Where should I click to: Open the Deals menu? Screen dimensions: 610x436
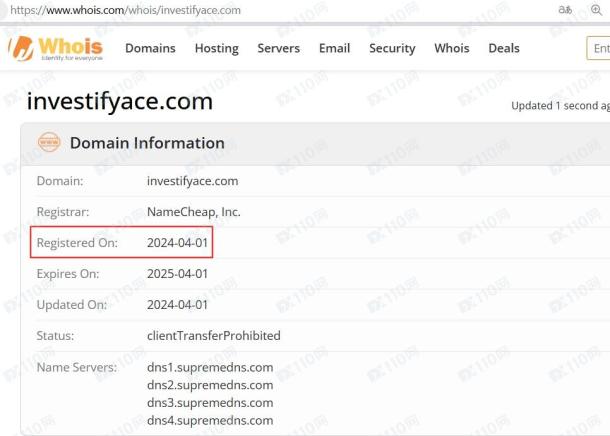504,48
